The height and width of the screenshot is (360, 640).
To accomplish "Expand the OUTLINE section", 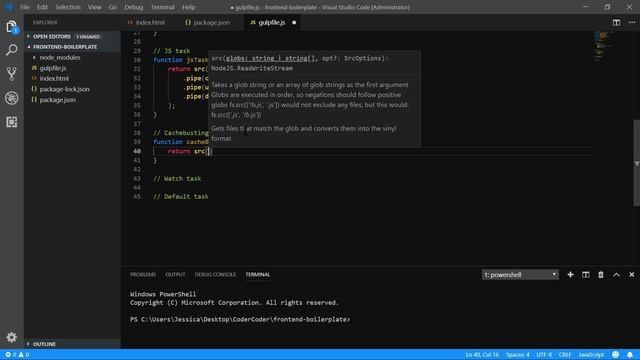I will (72, 344).
